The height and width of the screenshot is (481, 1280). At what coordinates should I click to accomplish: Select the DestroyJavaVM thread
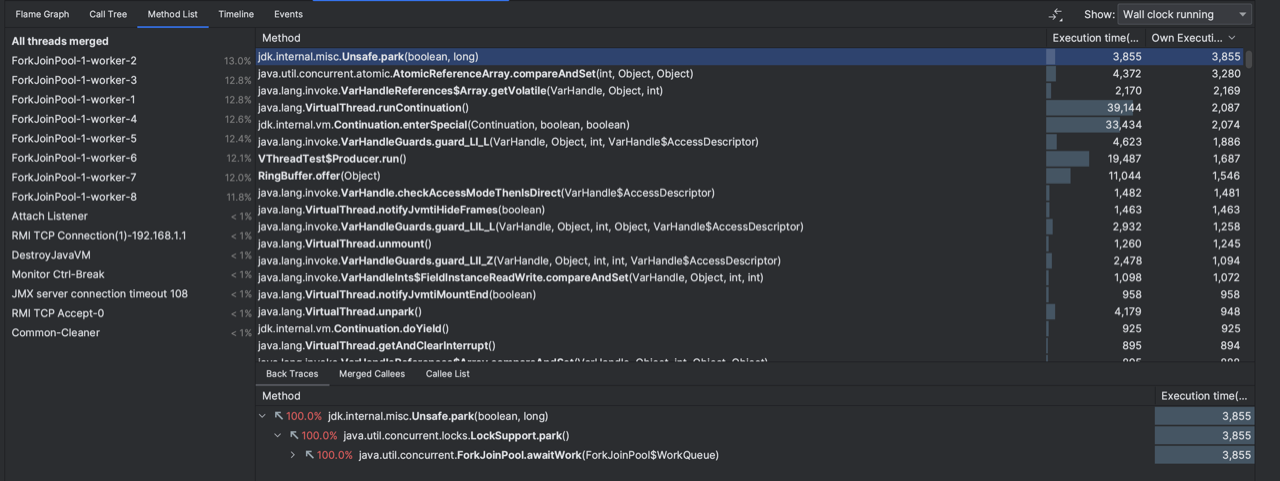[x=51, y=255]
